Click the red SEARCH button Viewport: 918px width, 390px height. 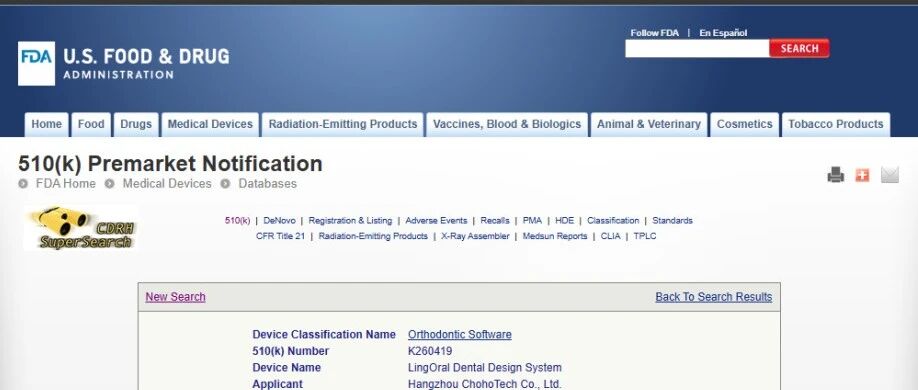coord(799,48)
